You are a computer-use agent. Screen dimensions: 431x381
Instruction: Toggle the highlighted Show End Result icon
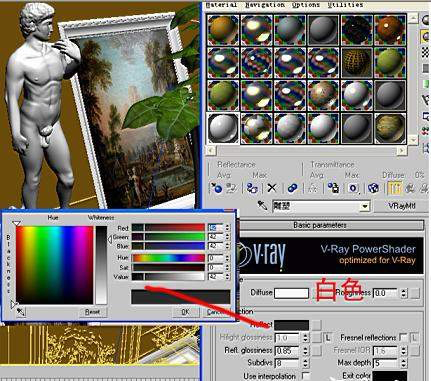click(x=395, y=188)
